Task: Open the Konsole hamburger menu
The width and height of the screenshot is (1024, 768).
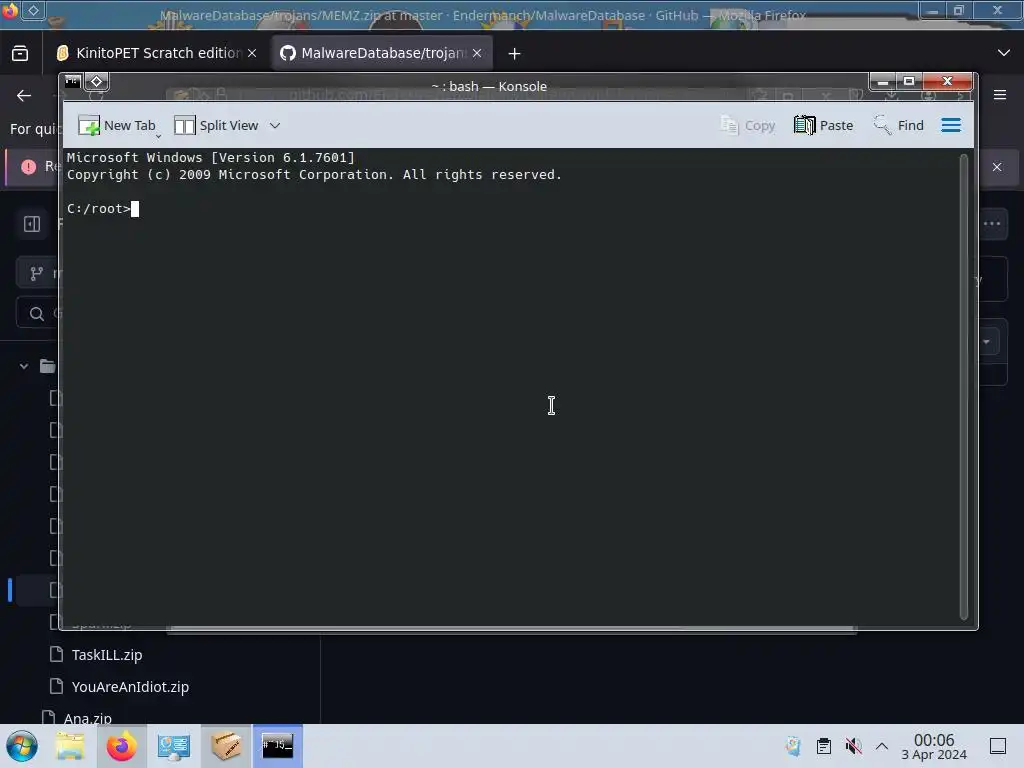Action: pyautogui.click(x=951, y=125)
